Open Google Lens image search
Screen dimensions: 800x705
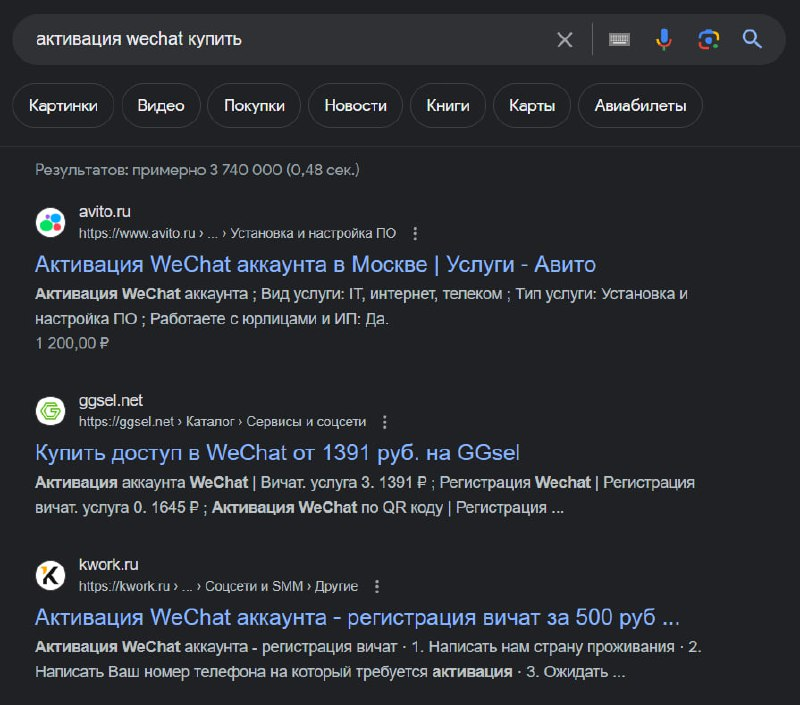click(709, 39)
